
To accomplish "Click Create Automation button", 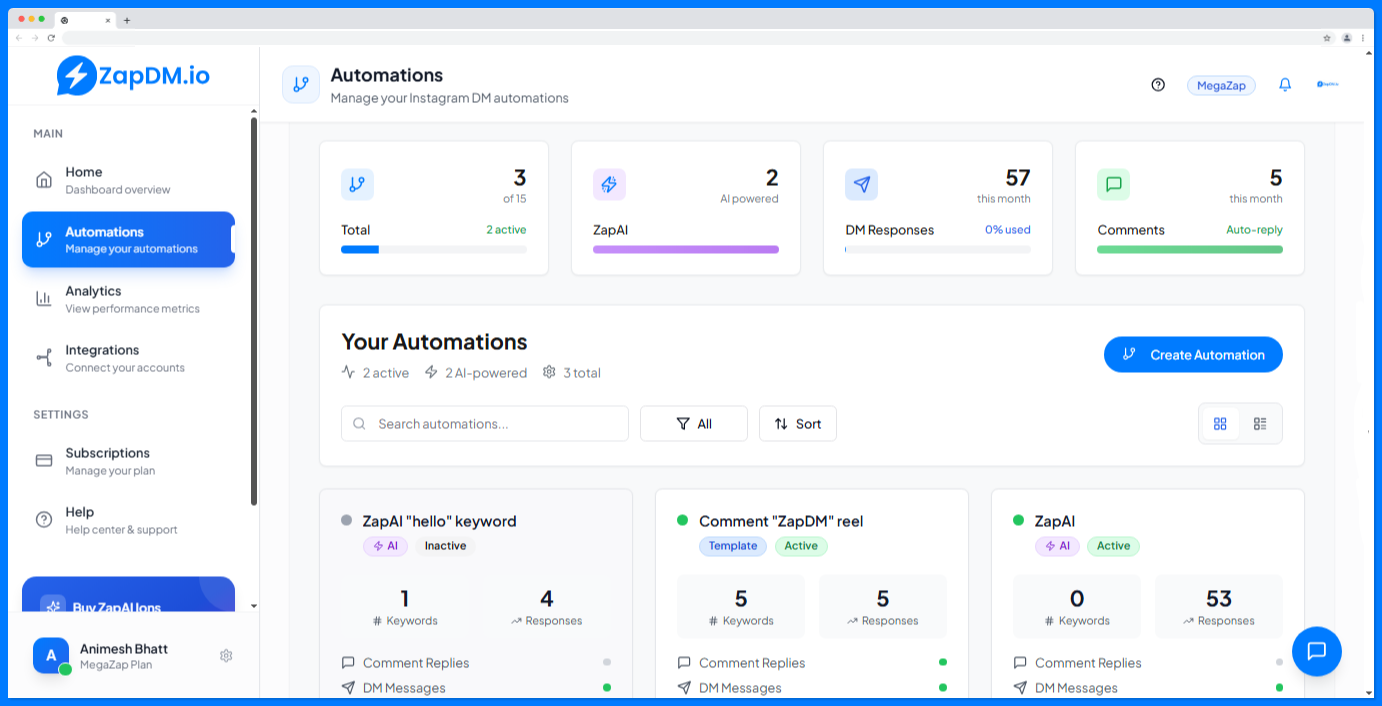I will pyautogui.click(x=1193, y=354).
